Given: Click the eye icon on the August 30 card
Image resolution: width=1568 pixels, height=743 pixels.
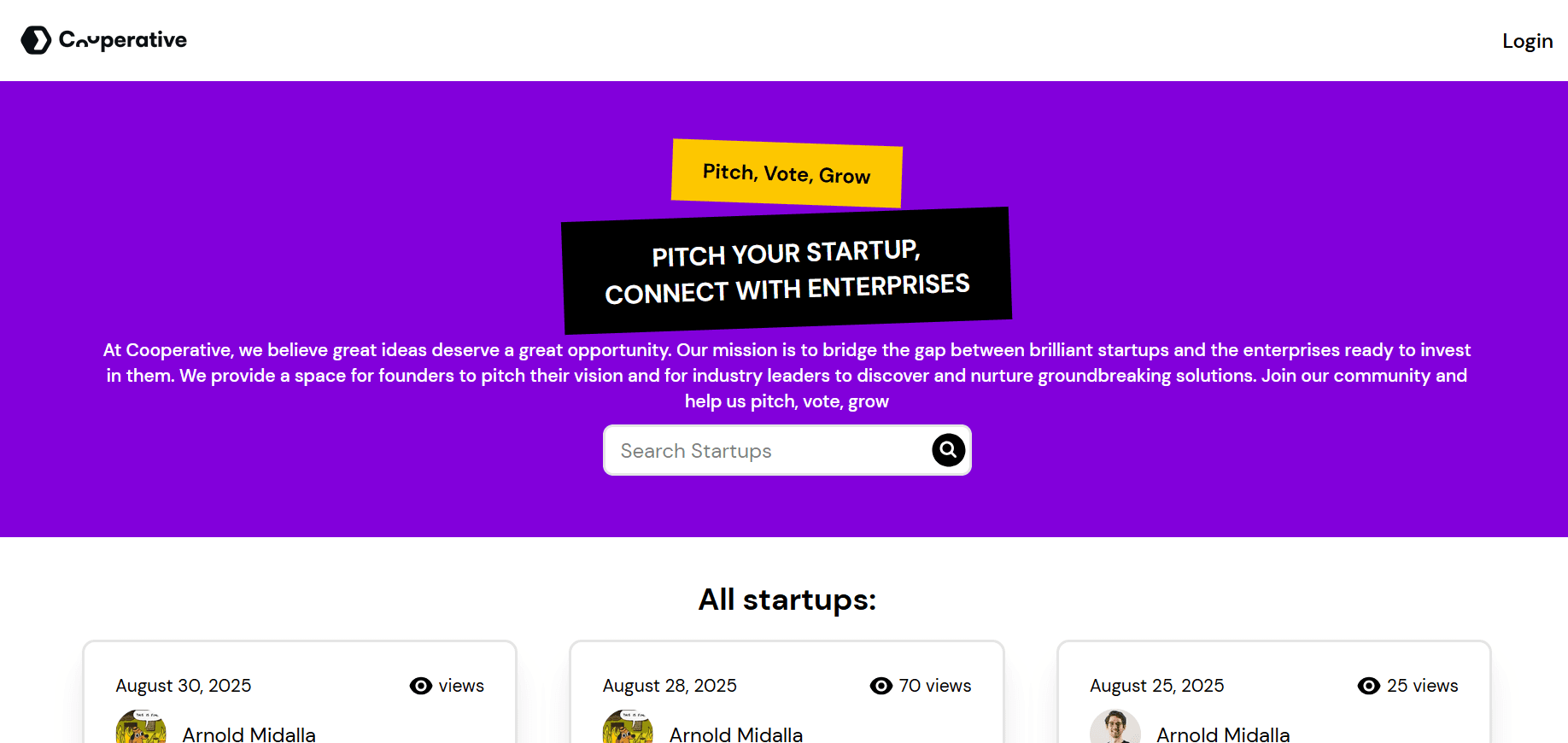Looking at the screenshot, I should click(x=420, y=686).
